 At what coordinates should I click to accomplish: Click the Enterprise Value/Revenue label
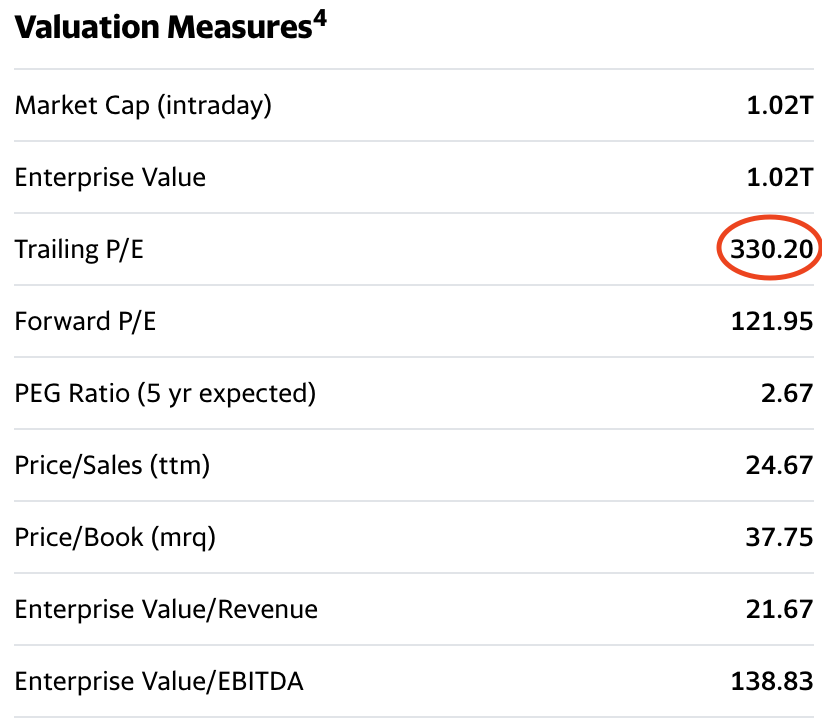pyautogui.click(x=166, y=609)
